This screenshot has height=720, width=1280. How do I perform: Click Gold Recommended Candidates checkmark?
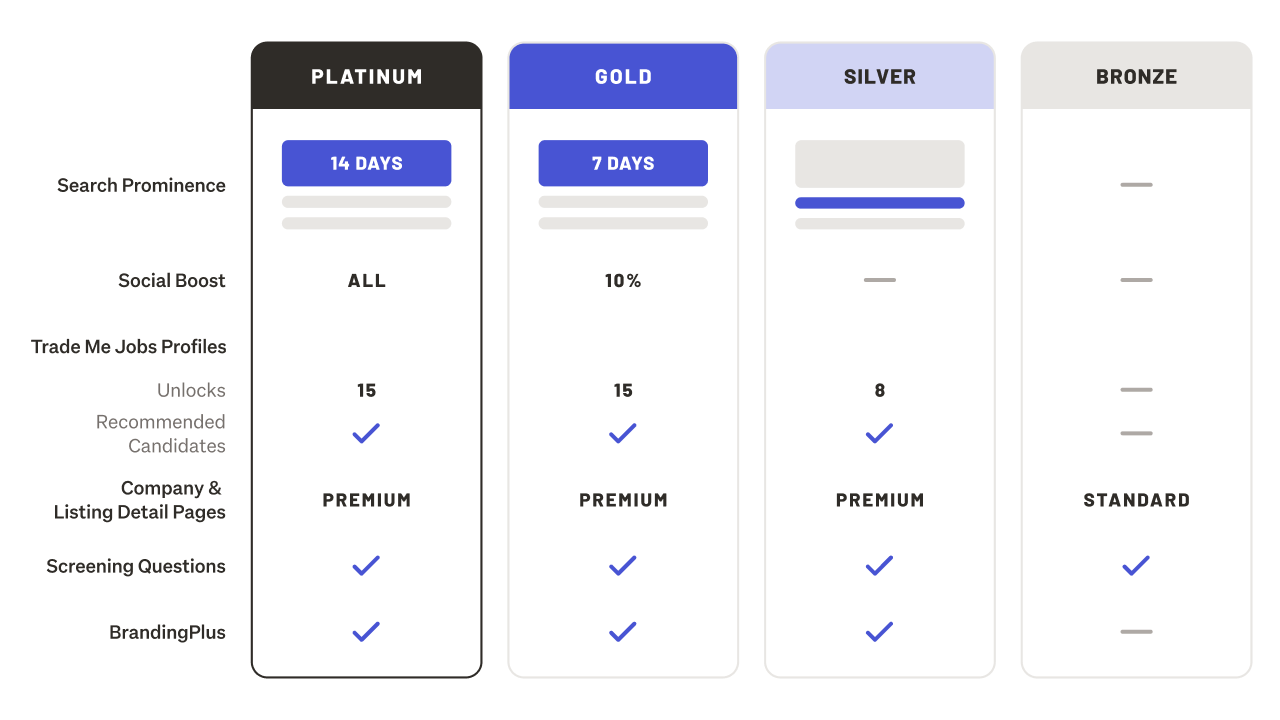[623, 433]
